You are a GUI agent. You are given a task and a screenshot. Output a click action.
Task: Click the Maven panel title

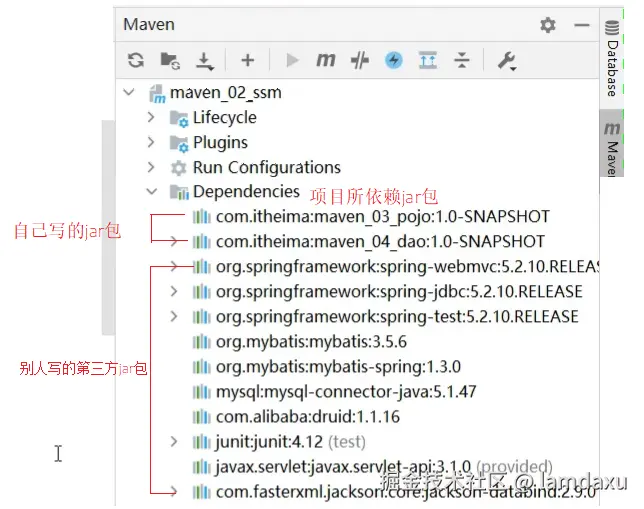[x=149, y=25]
